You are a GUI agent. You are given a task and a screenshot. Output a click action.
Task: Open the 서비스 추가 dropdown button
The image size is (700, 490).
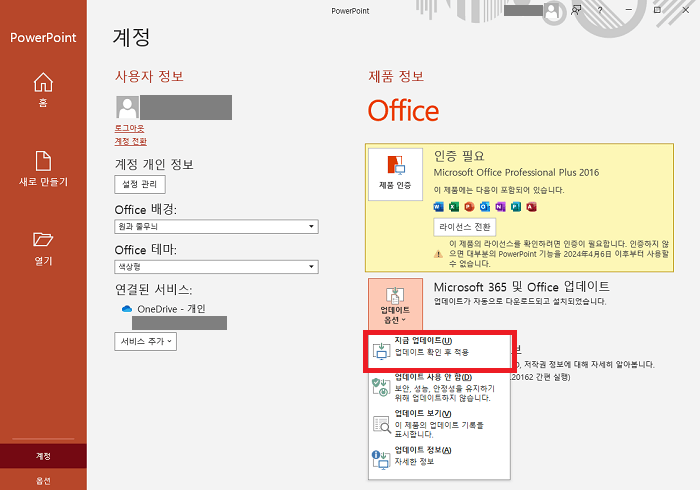coord(146,341)
